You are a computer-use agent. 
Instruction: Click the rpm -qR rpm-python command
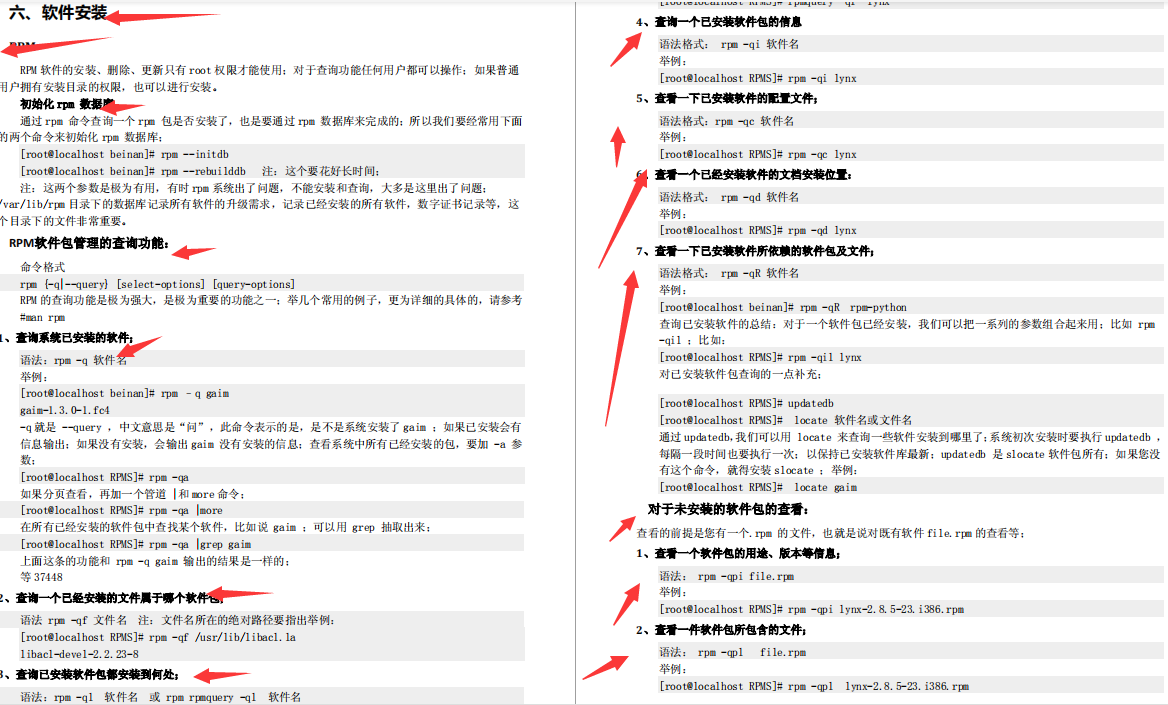tap(783, 307)
